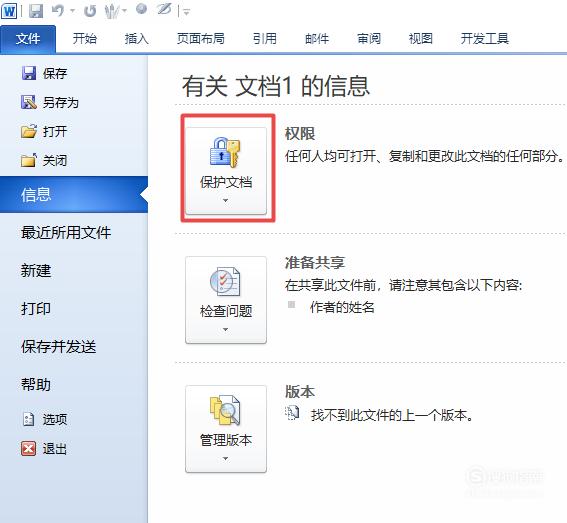The image size is (567, 523).
Task: Click the 另存为 icon in sidebar
Action: coord(29,102)
